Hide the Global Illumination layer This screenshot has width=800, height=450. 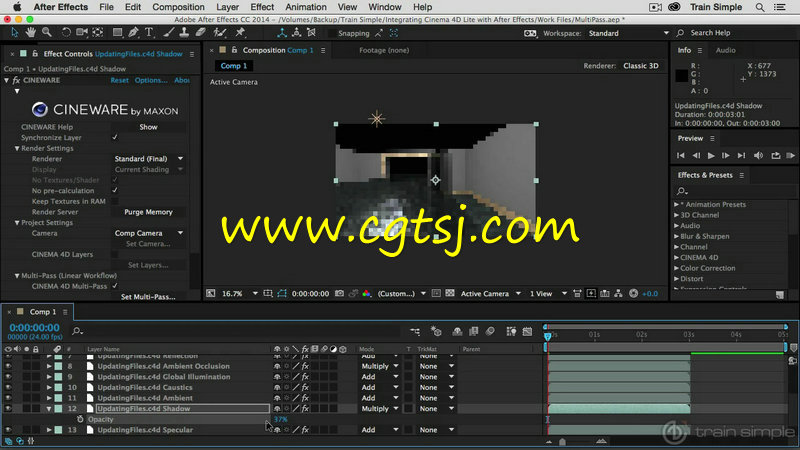(x=8, y=377)
